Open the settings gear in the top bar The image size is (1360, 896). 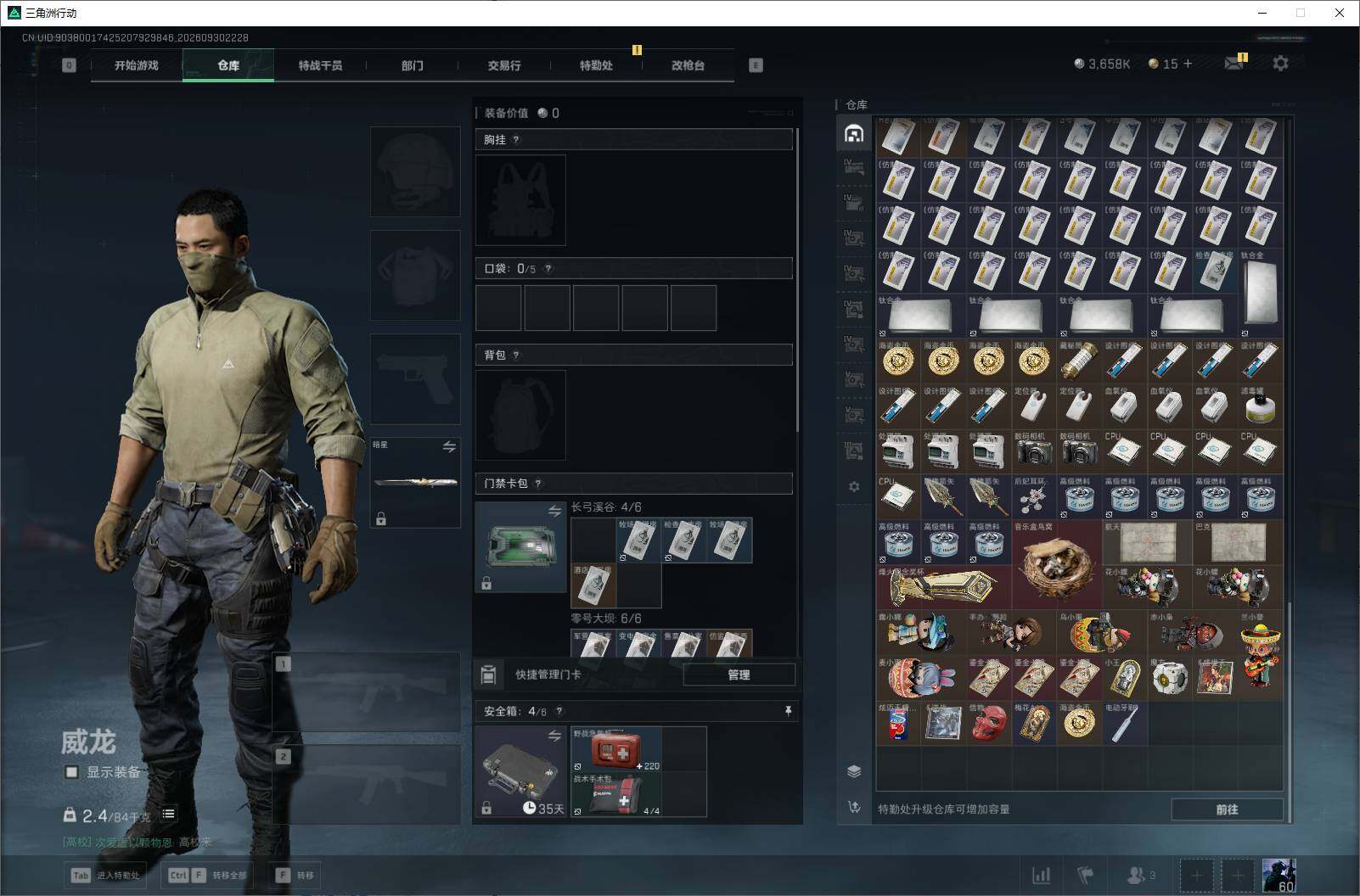tap(1280, 64)
